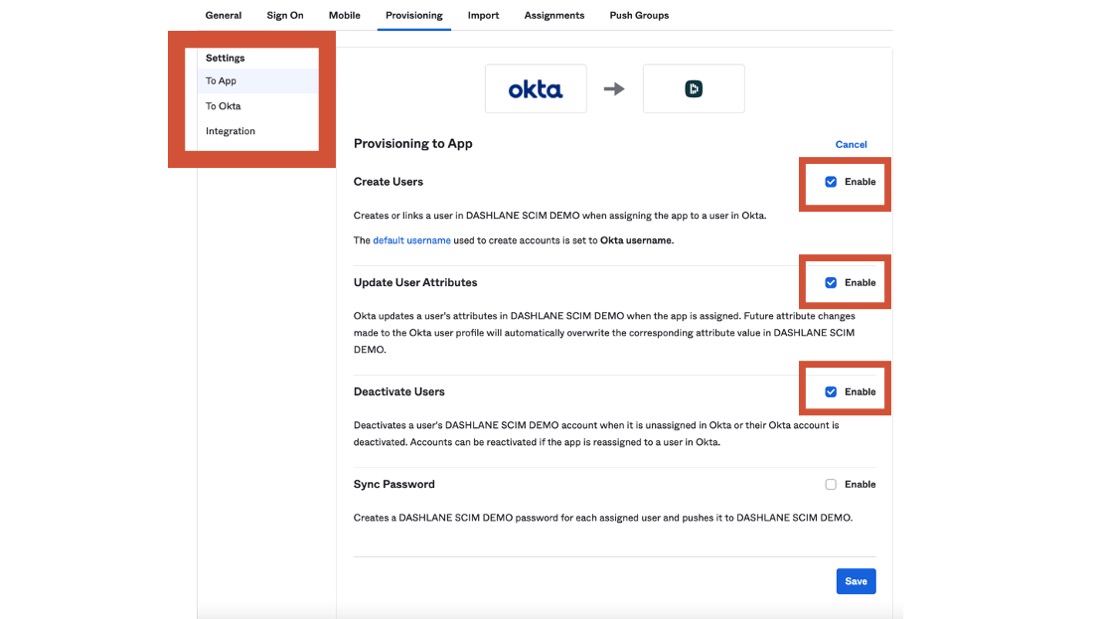Click the Create Users heading

click(388, 182)
